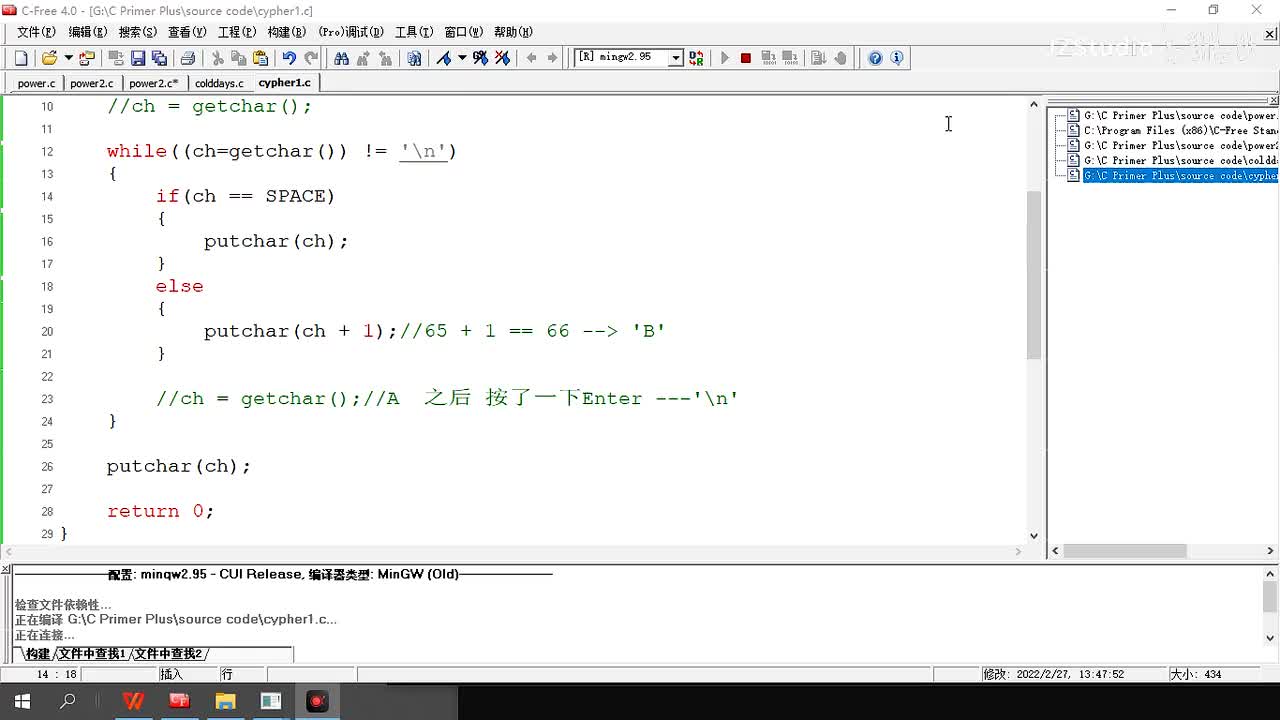
Task: Click the save file floppy icon
Action: tap(138, 58)
